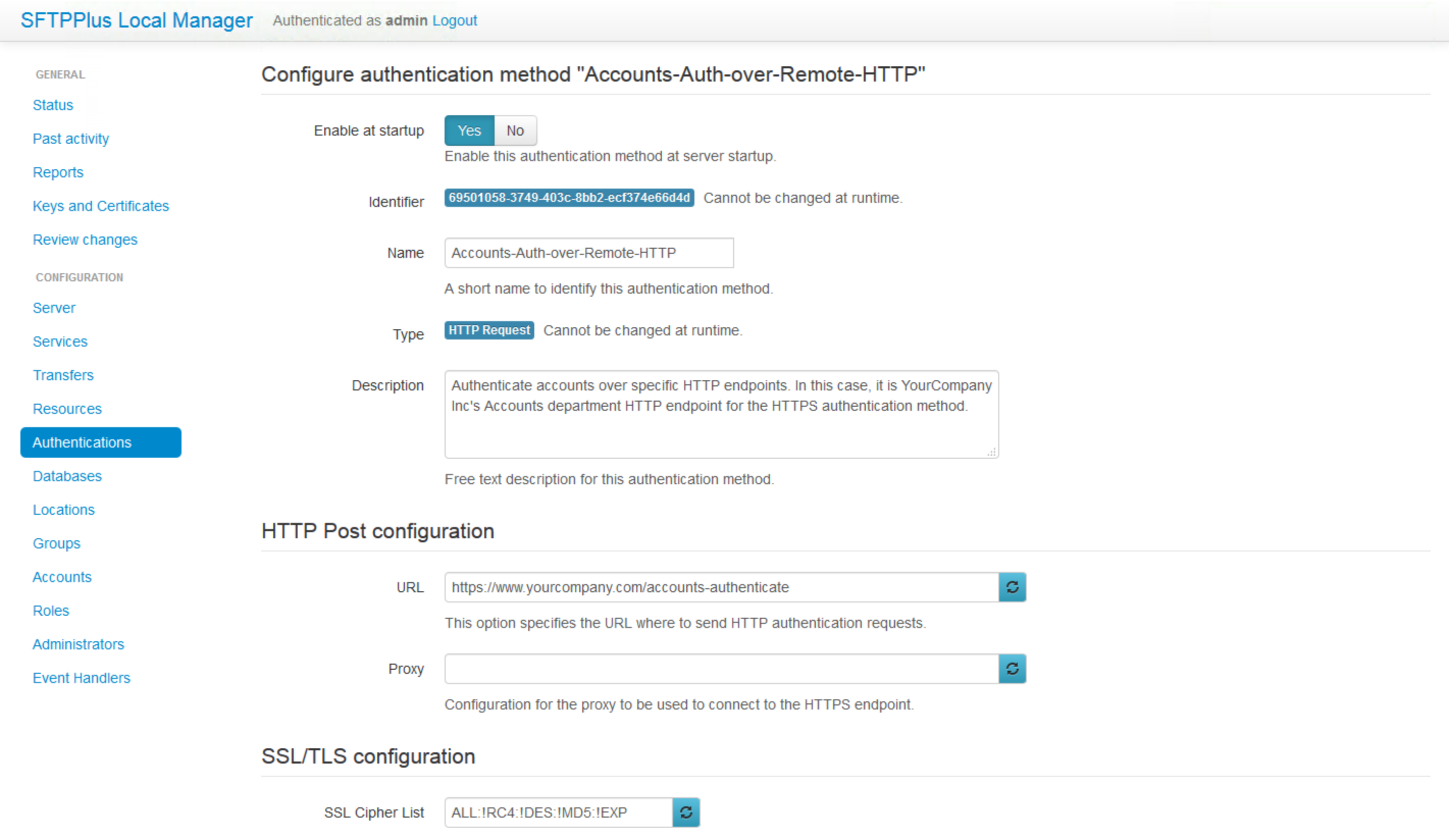Image resolution: width=1449 pixels, height=840 pixels.
Task: Go to the Transfers section
Action: click(x=63, y=375)
